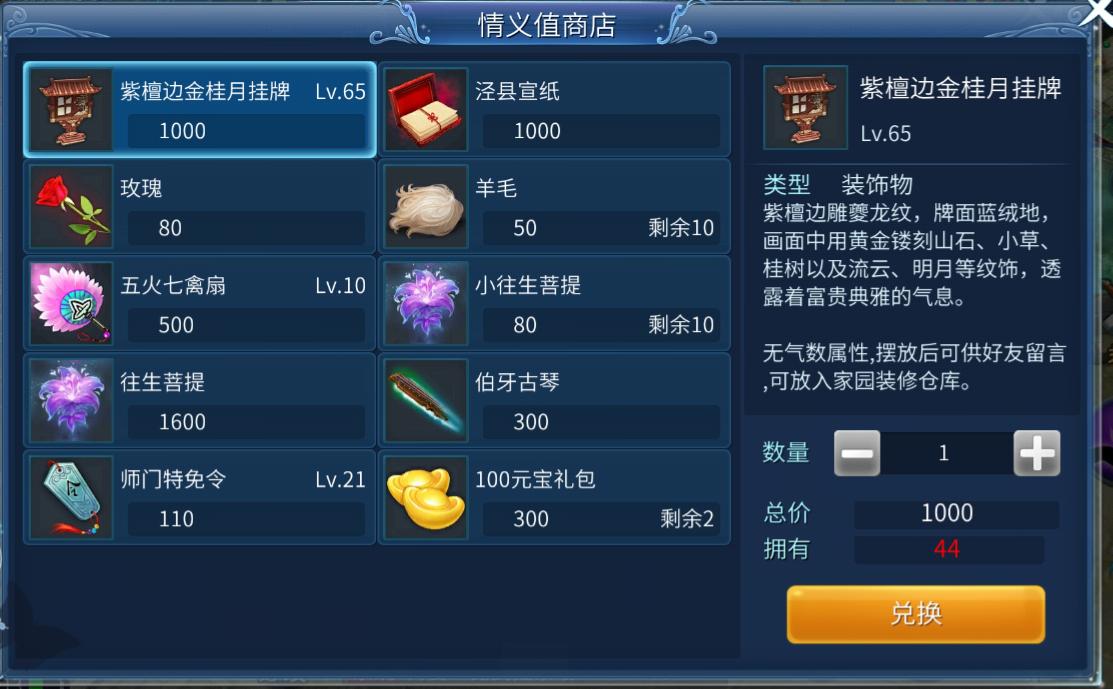Image resolution: width=1113 pixels, height=689 pixels.
Task: Click the 拥有 owned points value 44
Action: point(948,549)
